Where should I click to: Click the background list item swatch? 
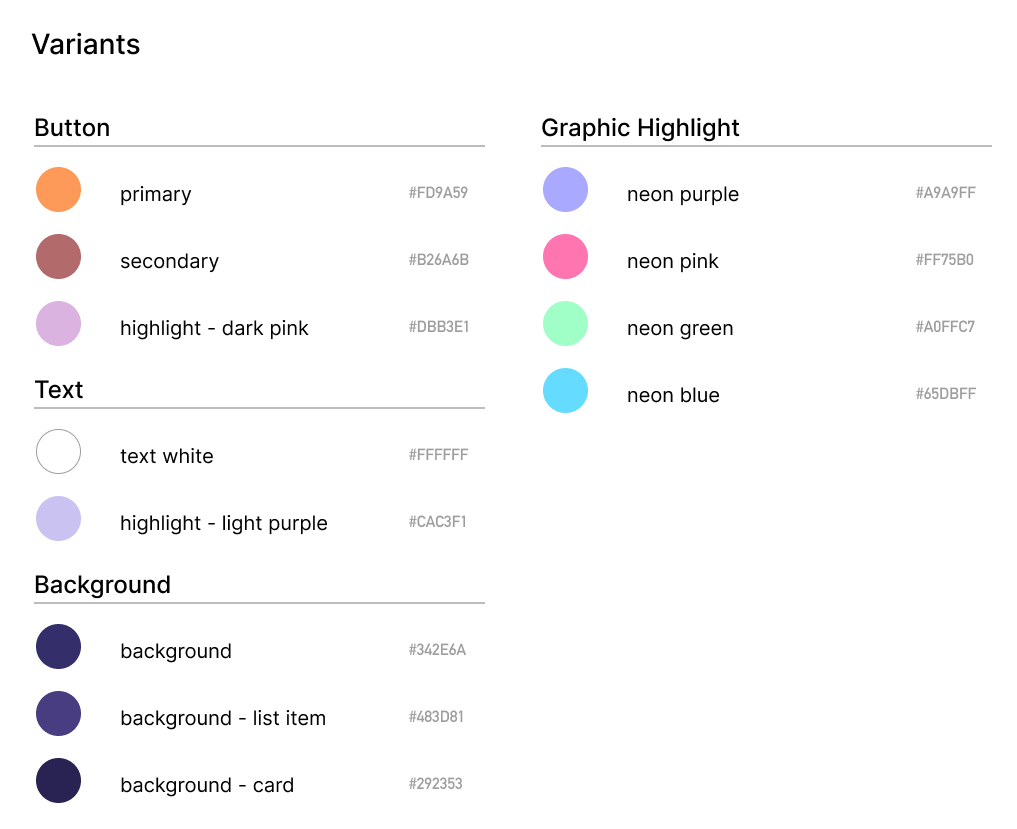[58, 714]
